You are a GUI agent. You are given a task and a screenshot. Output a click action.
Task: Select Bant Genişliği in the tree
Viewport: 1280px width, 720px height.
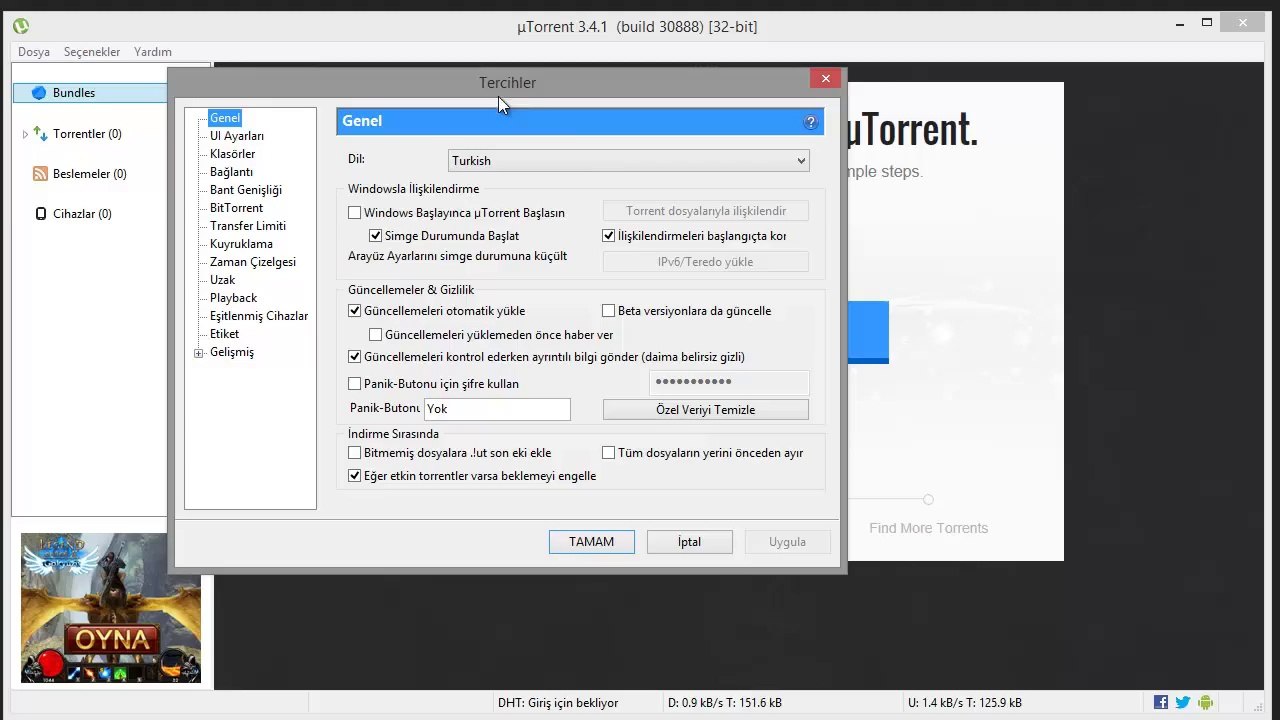(x=246, y=190)
